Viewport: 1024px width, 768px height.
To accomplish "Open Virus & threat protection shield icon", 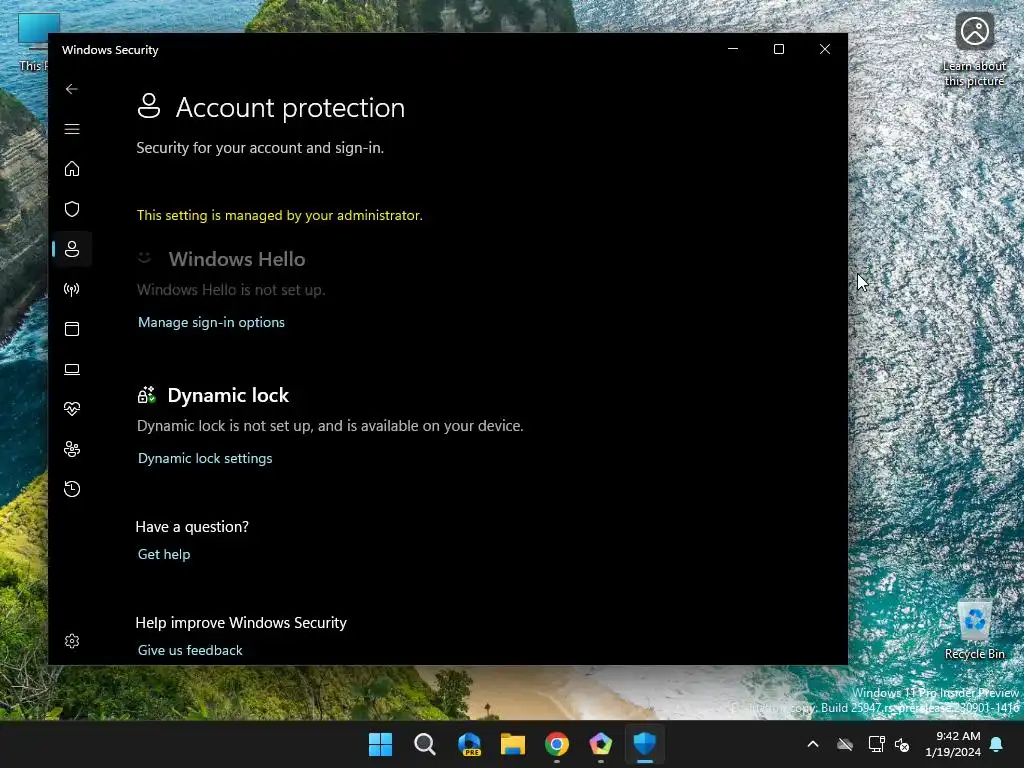I will [x=72, y=209].
